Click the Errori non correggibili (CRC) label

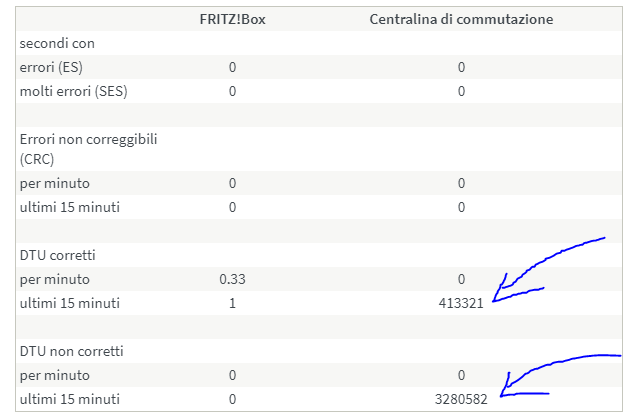[x=88, y=149]
